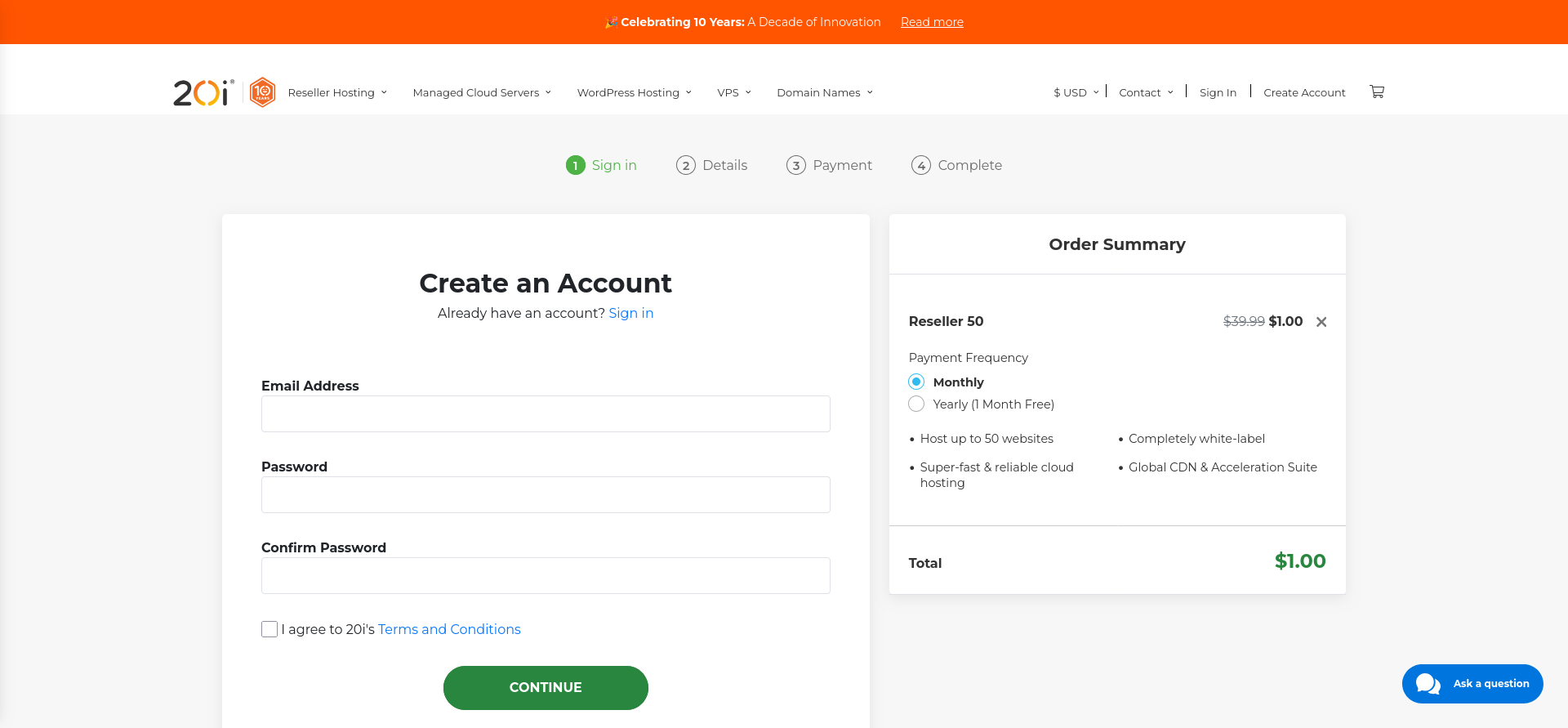Click the Super-fast & reliable cloud hosting feature
Image resolution: width=1568 pixels, height=728 pixels.
coord(996,475)
